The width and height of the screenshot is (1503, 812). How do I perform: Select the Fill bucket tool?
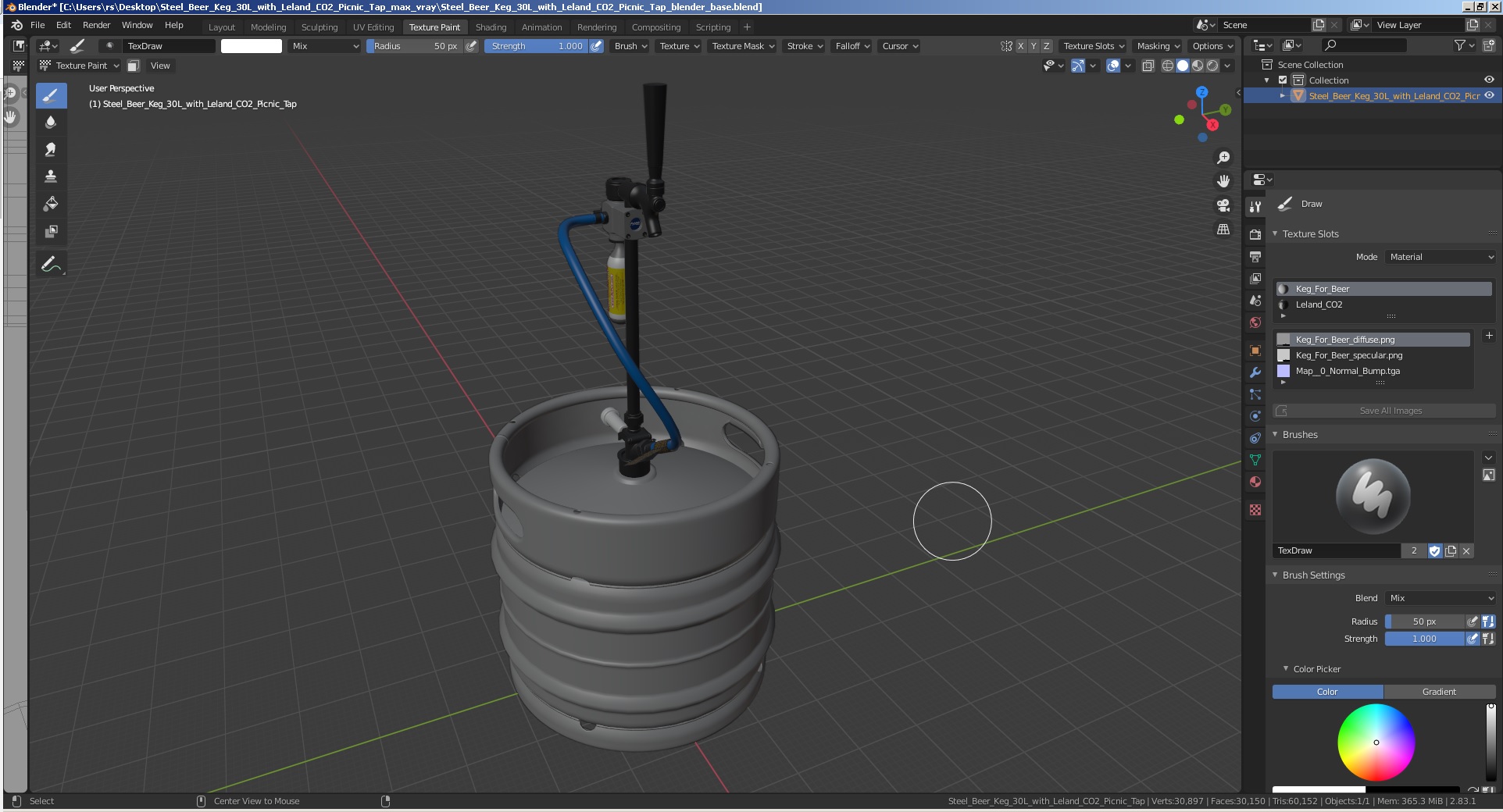click(x=51, y=204)
